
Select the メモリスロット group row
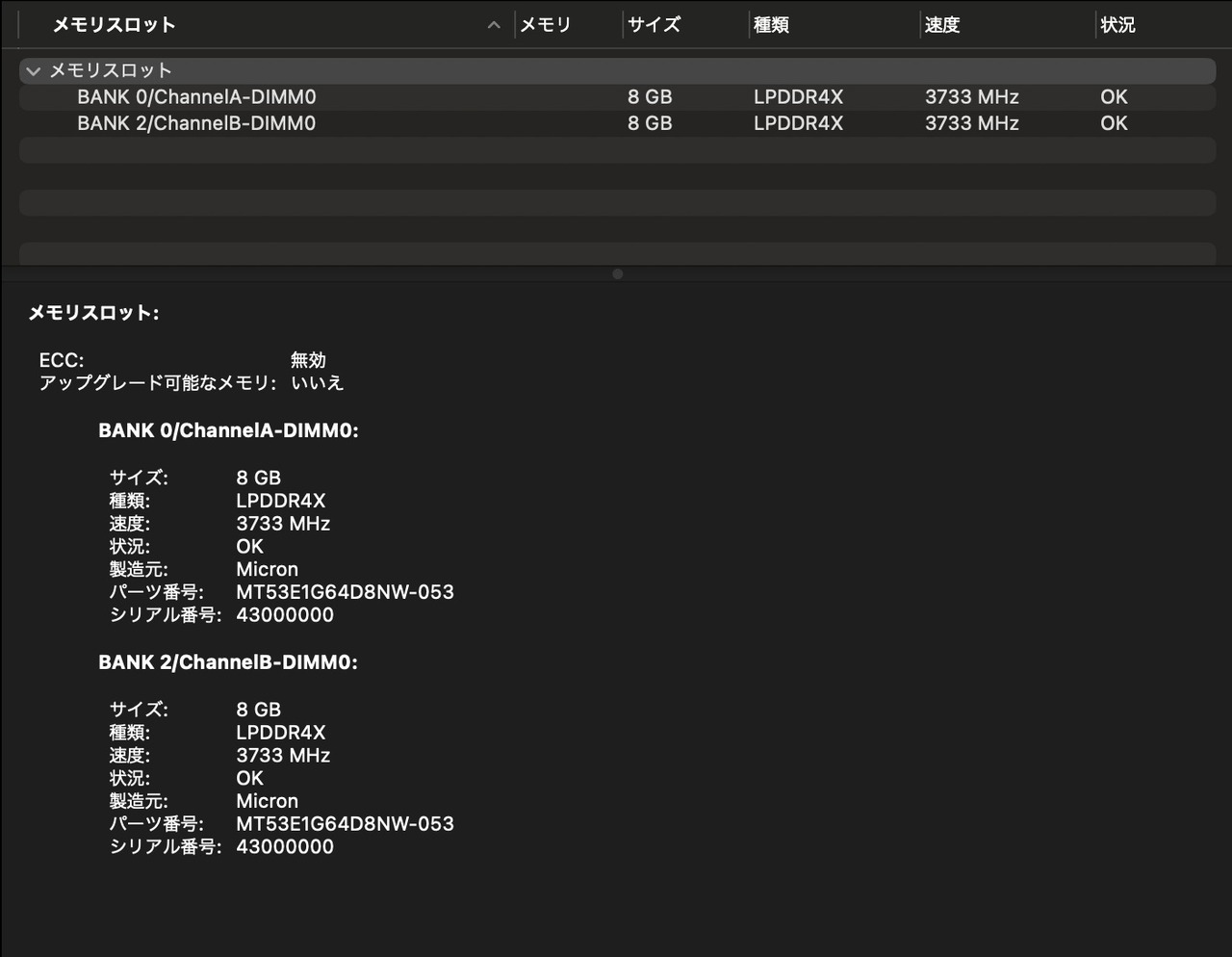(x=111, y=70)
